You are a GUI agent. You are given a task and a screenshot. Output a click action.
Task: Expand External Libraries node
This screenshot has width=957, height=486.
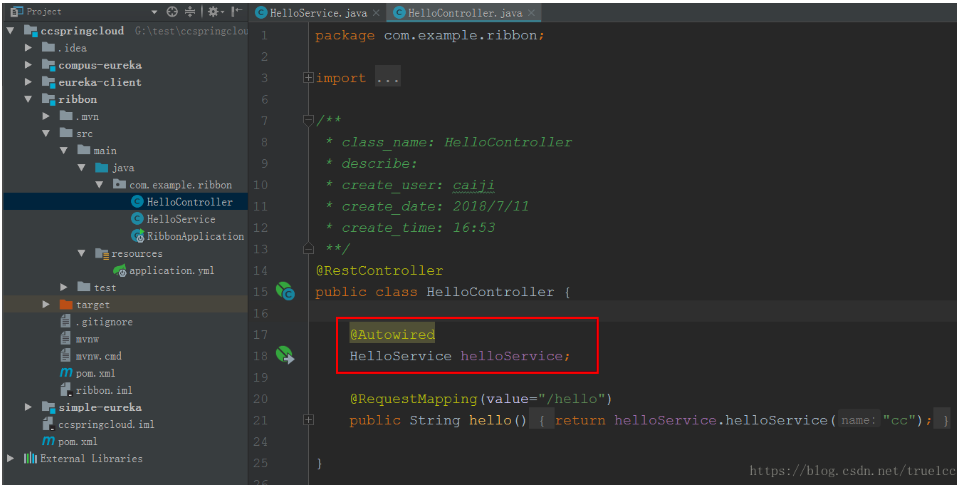(x=10, y=458)
